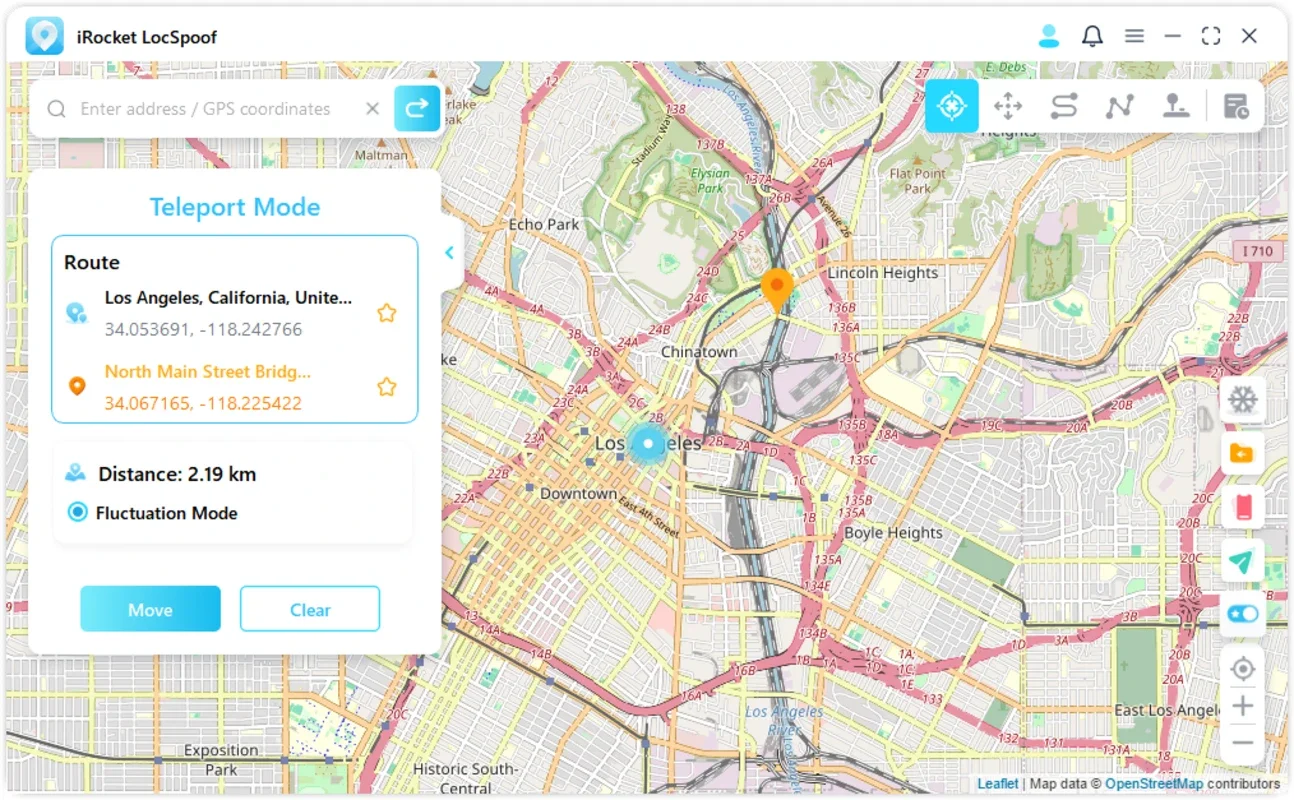Click the Clear button
Image resolution: width=1294 pixels, height=800 pixels.
coord(310,609)
